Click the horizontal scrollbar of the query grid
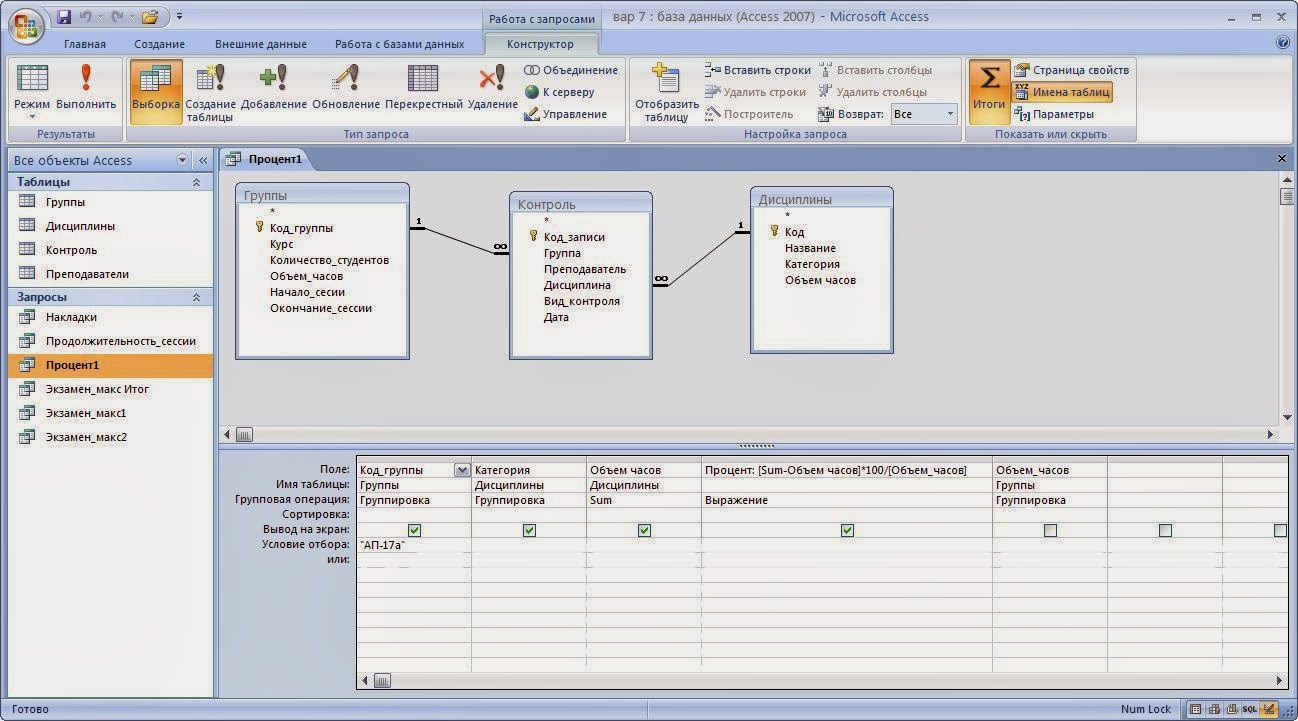Screen dimensions: 1298x721 pyautogui.click(x=821, y=681)
